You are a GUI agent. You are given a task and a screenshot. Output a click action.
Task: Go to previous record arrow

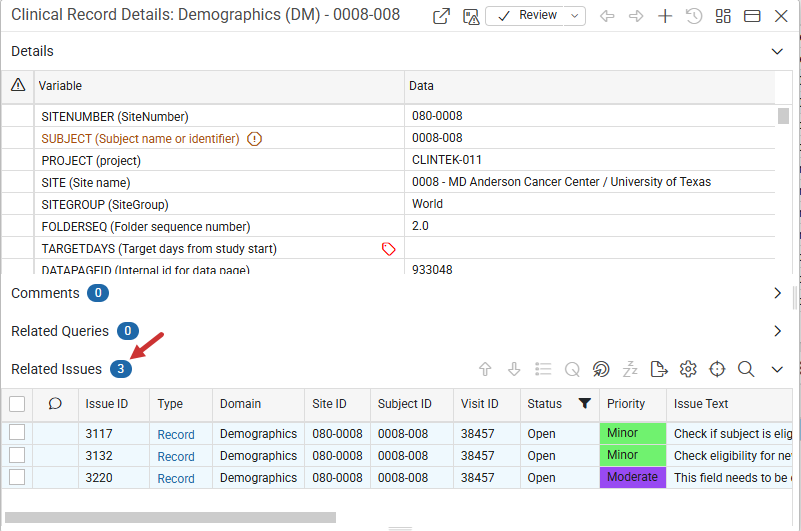pos(607,16)
